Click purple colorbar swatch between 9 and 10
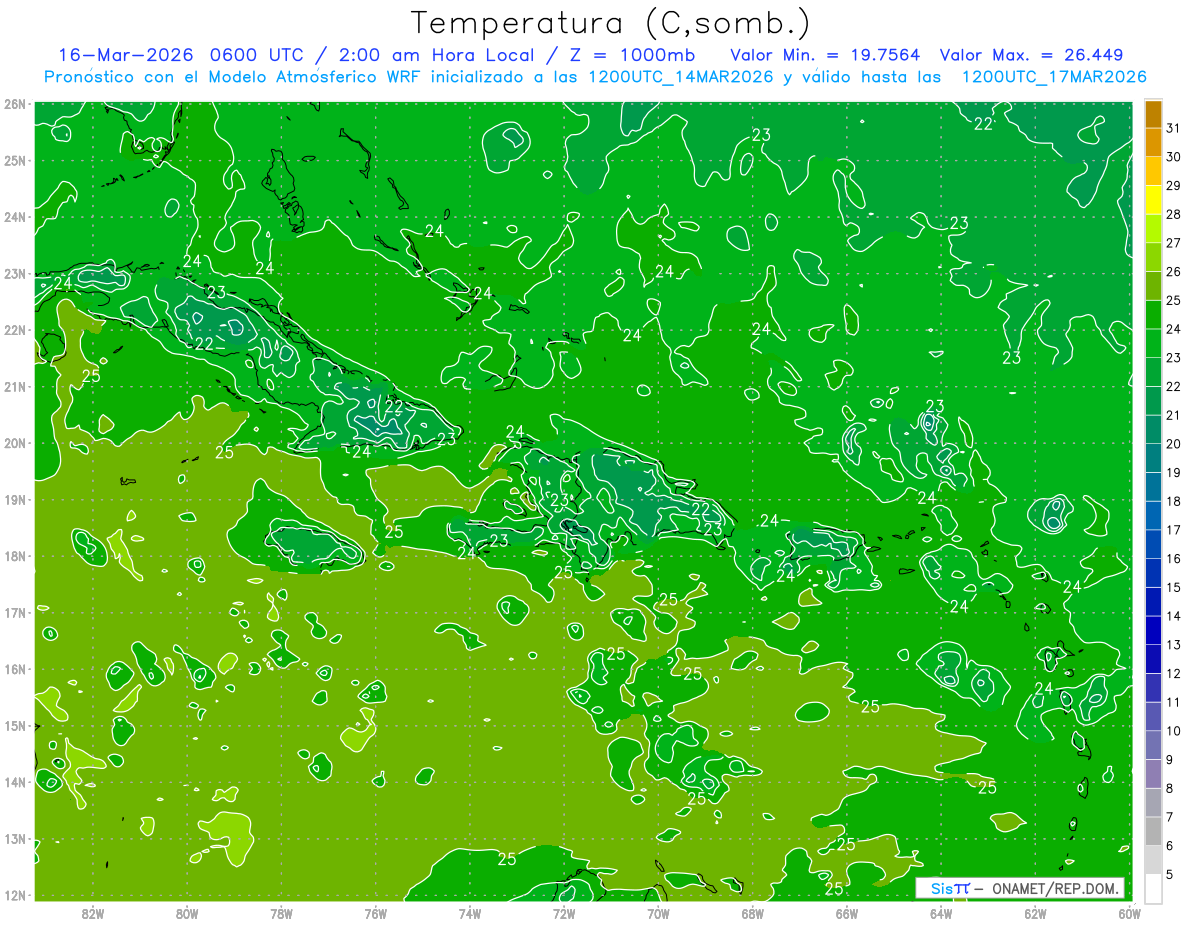This screenshot has width=1200, height=927. [1153, 745]
